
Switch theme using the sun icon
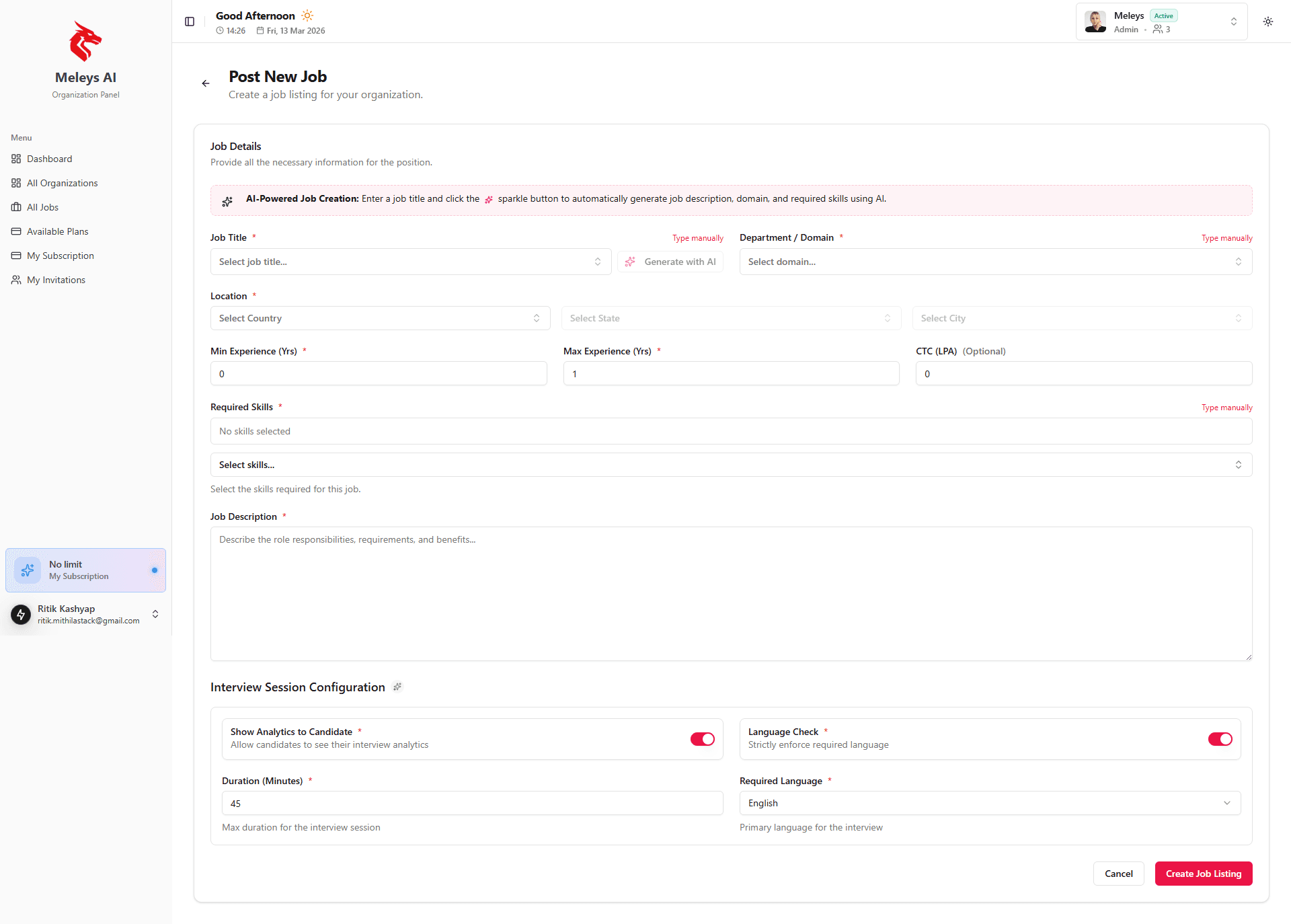(1268, 22)
